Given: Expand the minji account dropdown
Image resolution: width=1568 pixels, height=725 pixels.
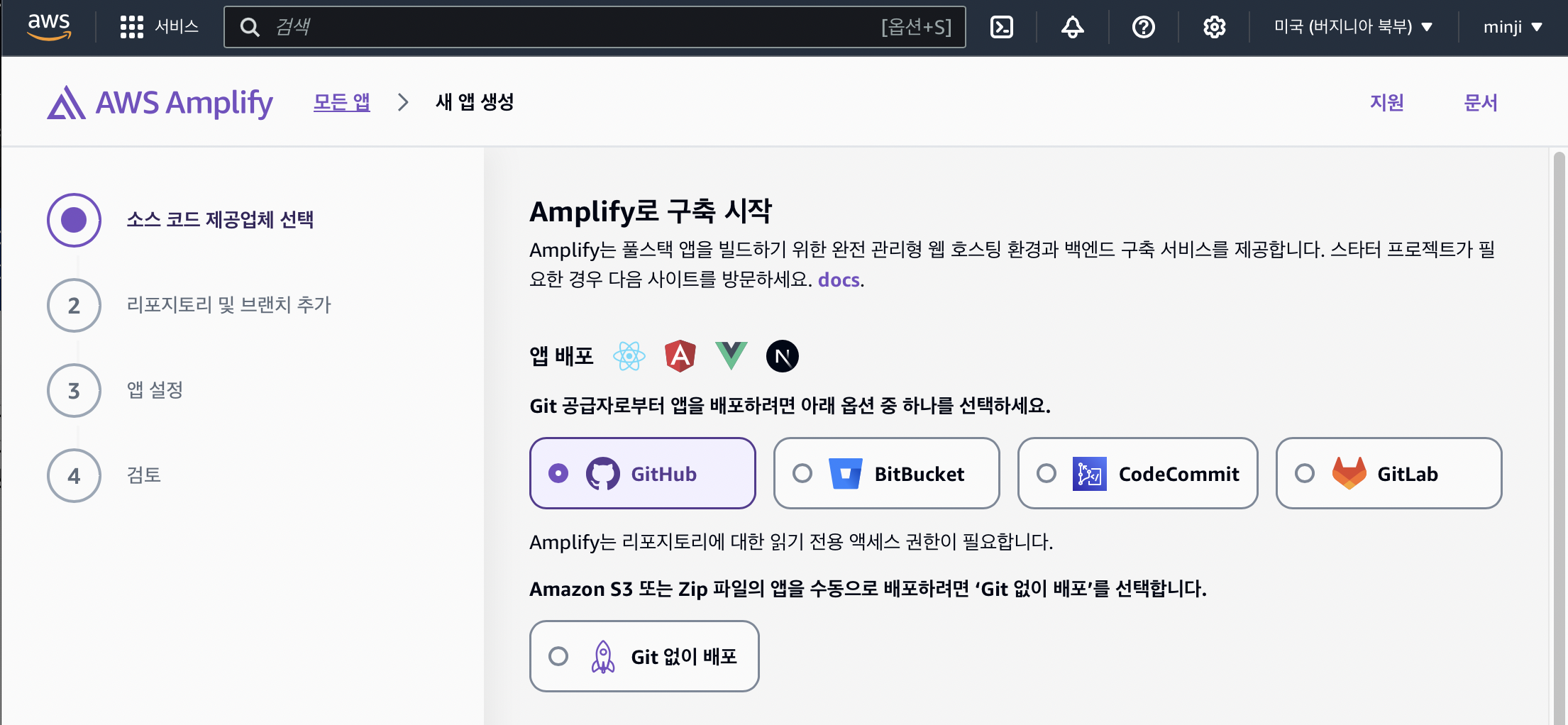Looking at the screenshot, I should [1513, 27].
